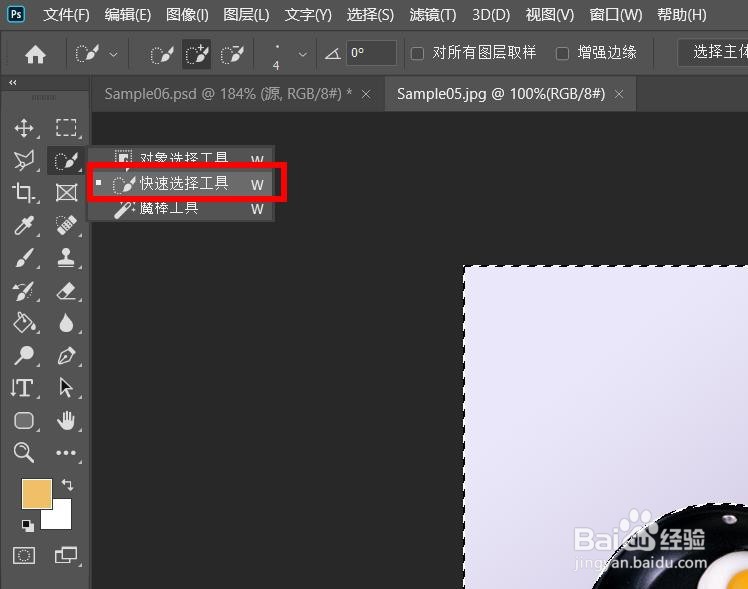This screenshot has width=748, height=589.
Task: Open the 窗口(W) menu
Action: pyautogui.click(x=615, y=15)
